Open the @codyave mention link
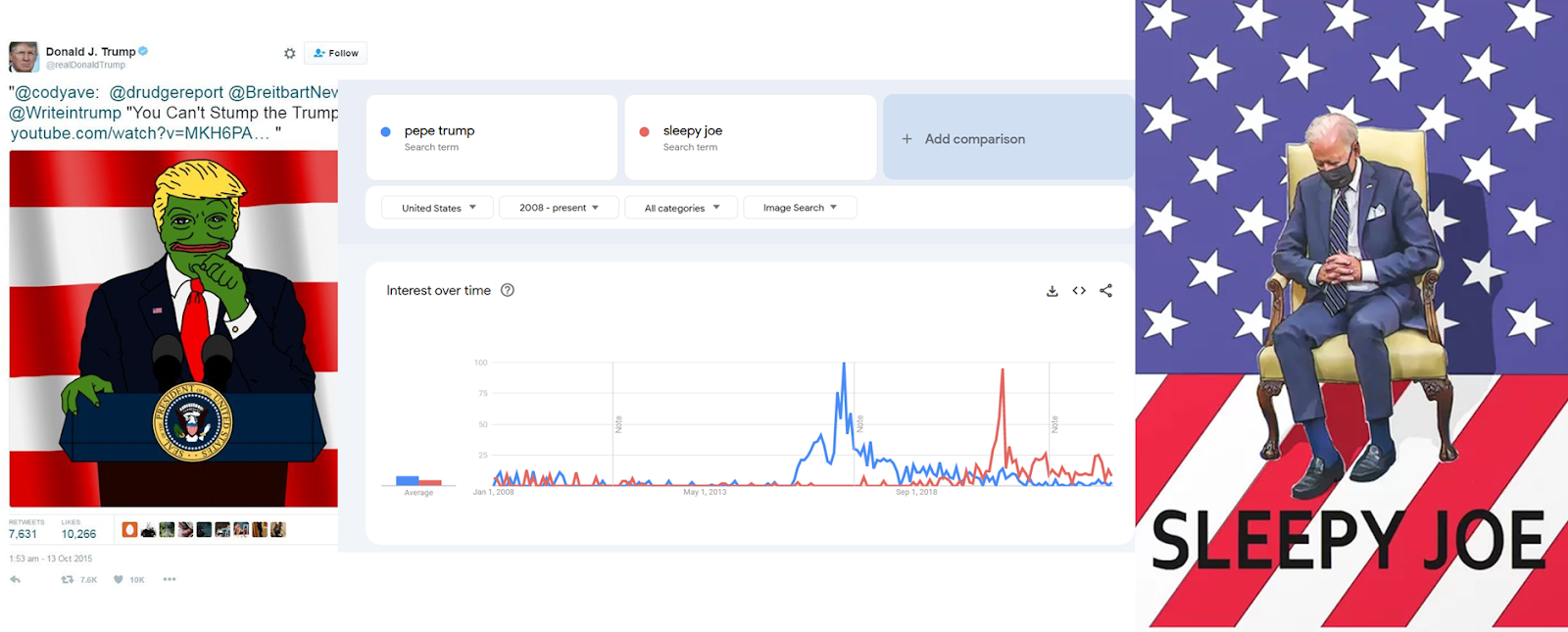The width and height of the screenshot is (1568, 632). 56,92
